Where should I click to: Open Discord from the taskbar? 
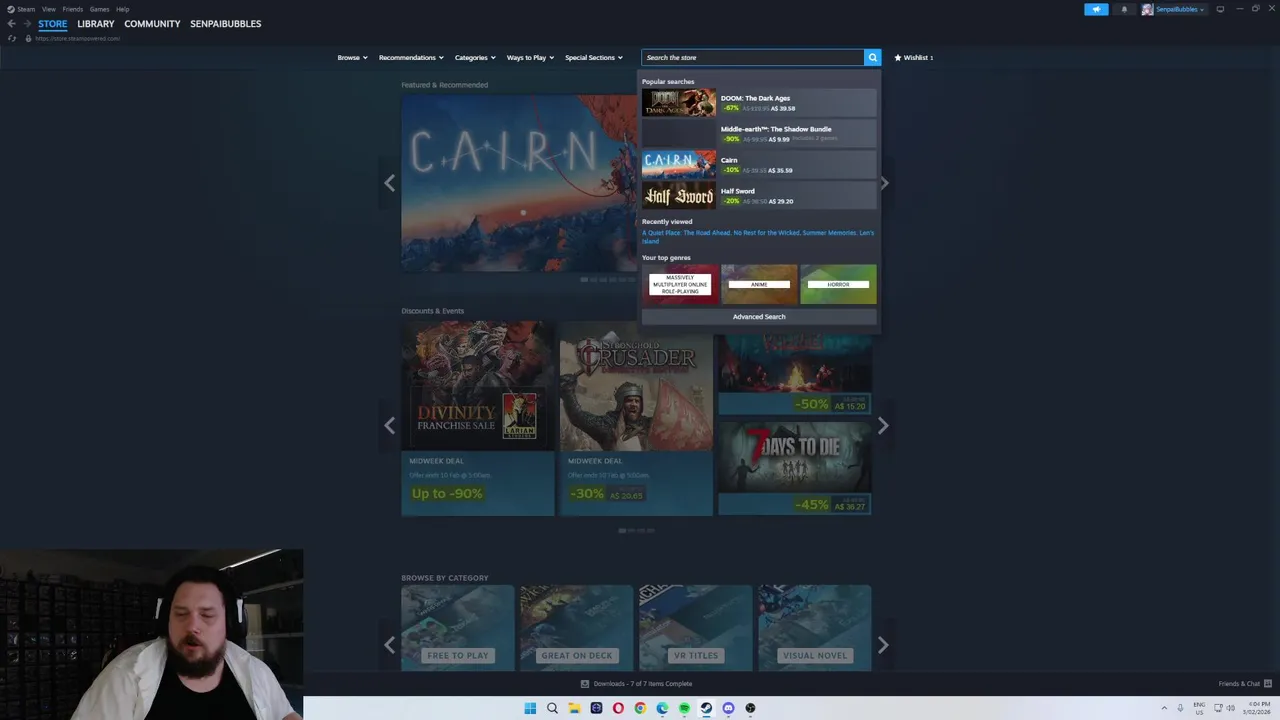click(x=728, y=708)
